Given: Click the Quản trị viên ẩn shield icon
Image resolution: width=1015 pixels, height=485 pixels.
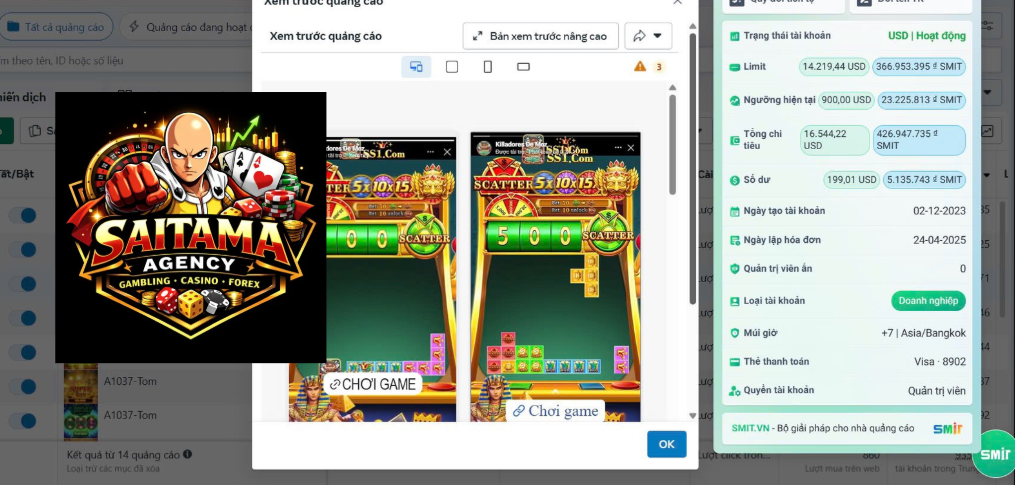Looking at the screenshot, I should coord(735,269).
